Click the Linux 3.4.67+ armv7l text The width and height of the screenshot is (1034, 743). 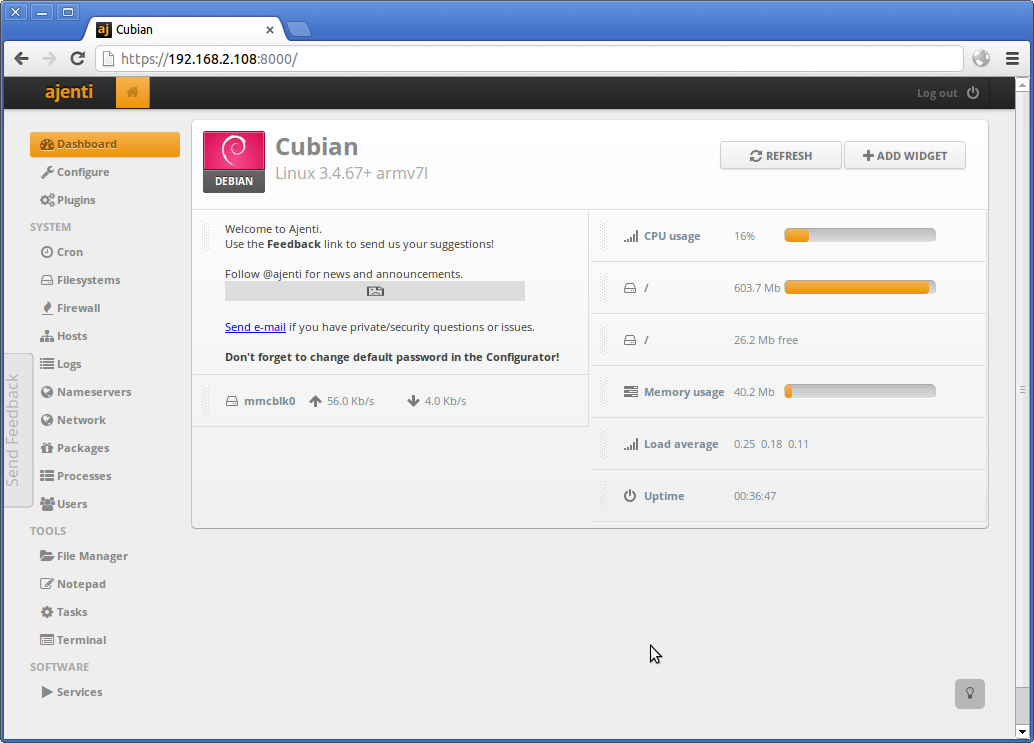[x=351, y=173]
